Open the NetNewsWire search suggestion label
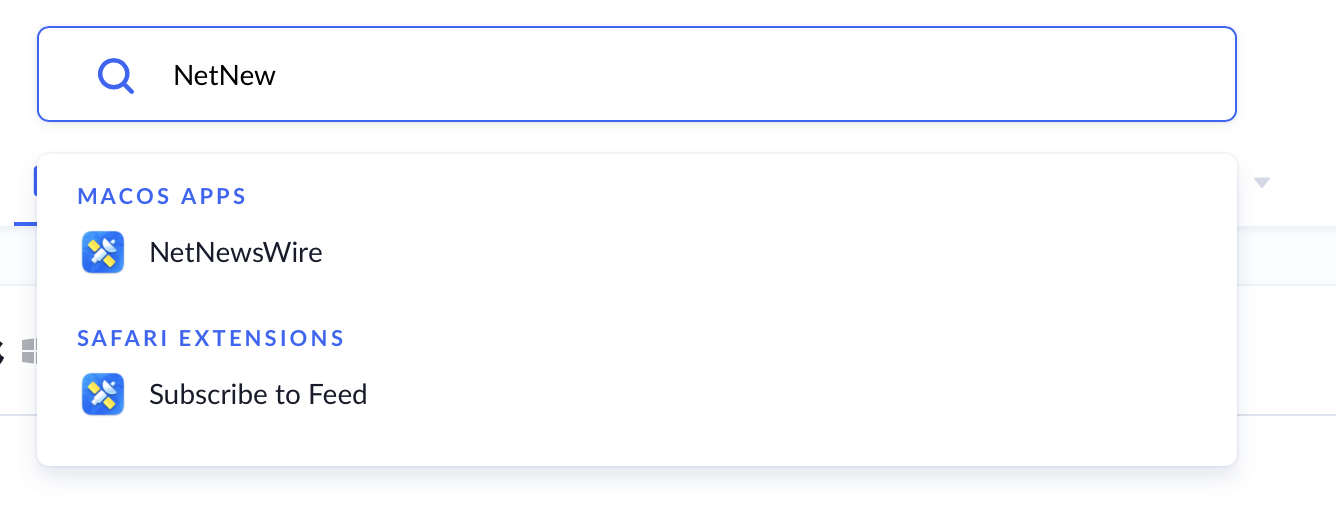This screenshot has height=522, width=1336. coord(236,252)
